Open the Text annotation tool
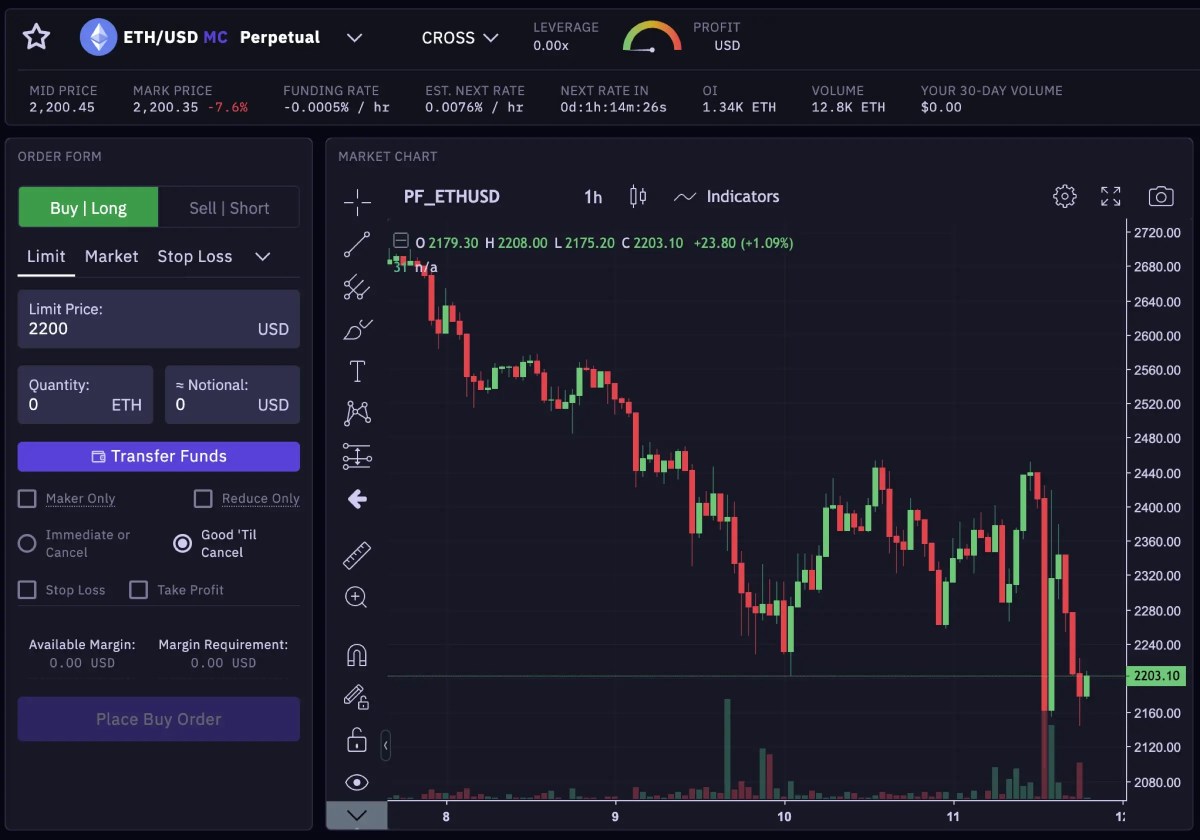 point(356,370)
